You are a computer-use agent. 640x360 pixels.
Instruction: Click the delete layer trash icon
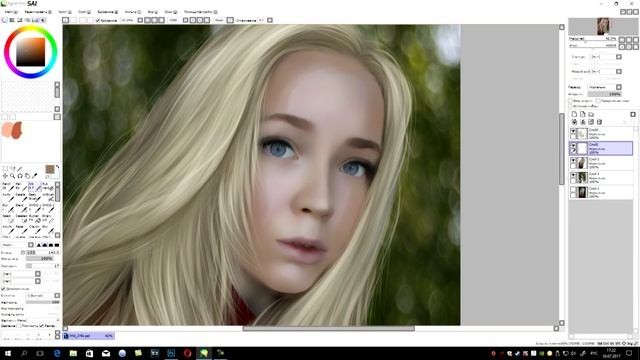pyautogui.click(x=600, y=122)
